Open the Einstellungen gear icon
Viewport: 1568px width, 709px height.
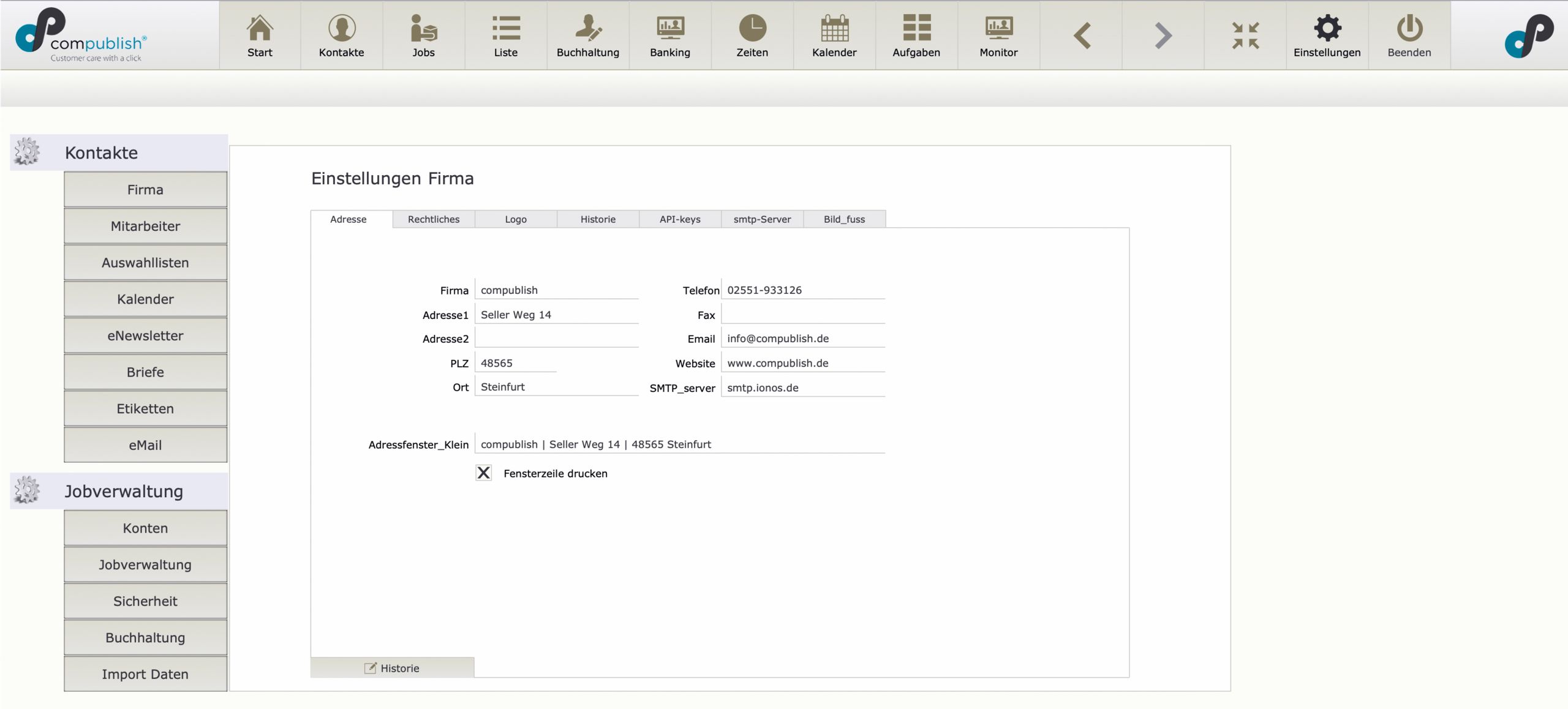1327,36
